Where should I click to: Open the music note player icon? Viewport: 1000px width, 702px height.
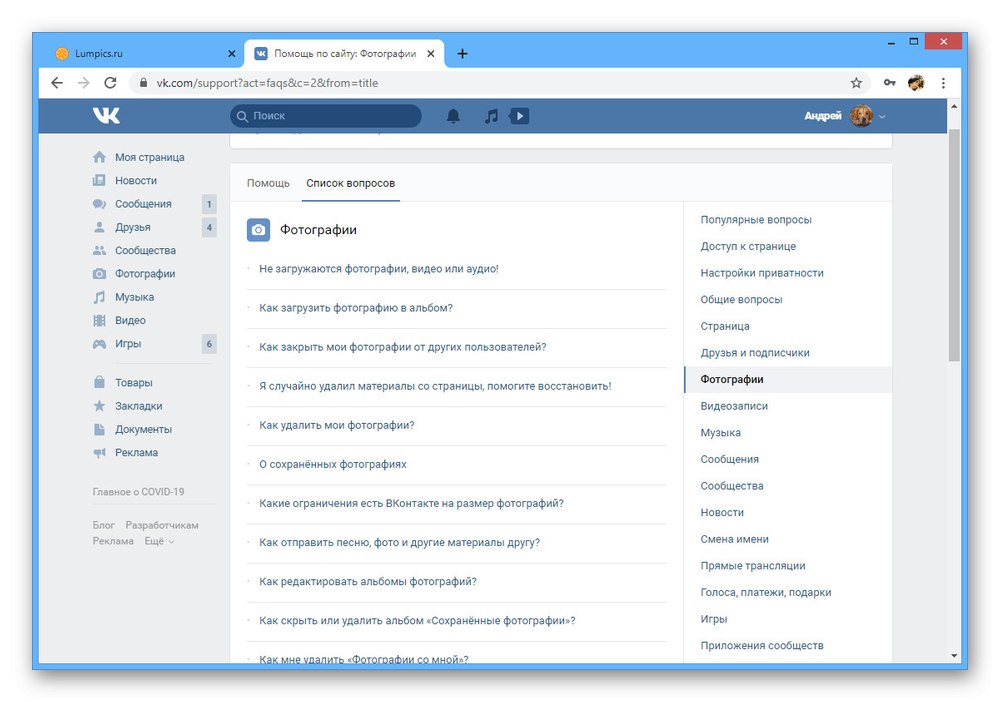(491, 116)
